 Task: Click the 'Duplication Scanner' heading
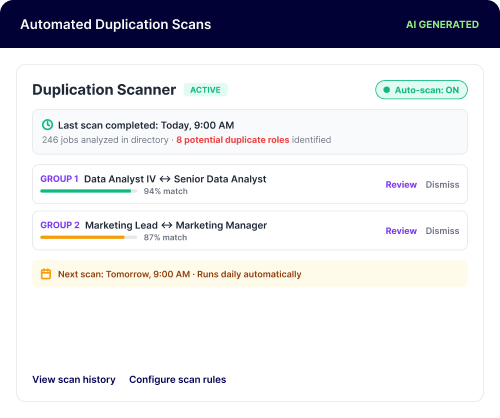(104, 90)
